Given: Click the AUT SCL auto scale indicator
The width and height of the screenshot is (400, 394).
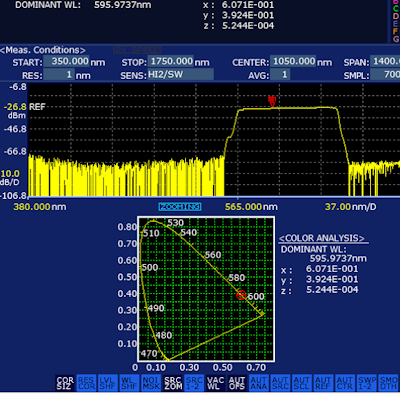Looking at the screenshot, I should coord(301,383).
